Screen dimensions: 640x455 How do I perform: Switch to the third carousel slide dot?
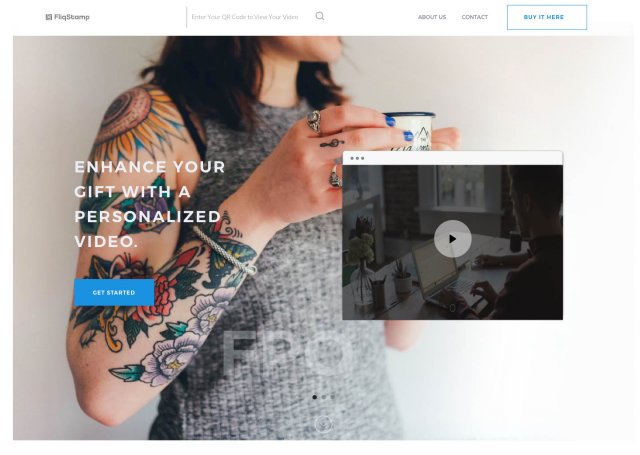333,397
